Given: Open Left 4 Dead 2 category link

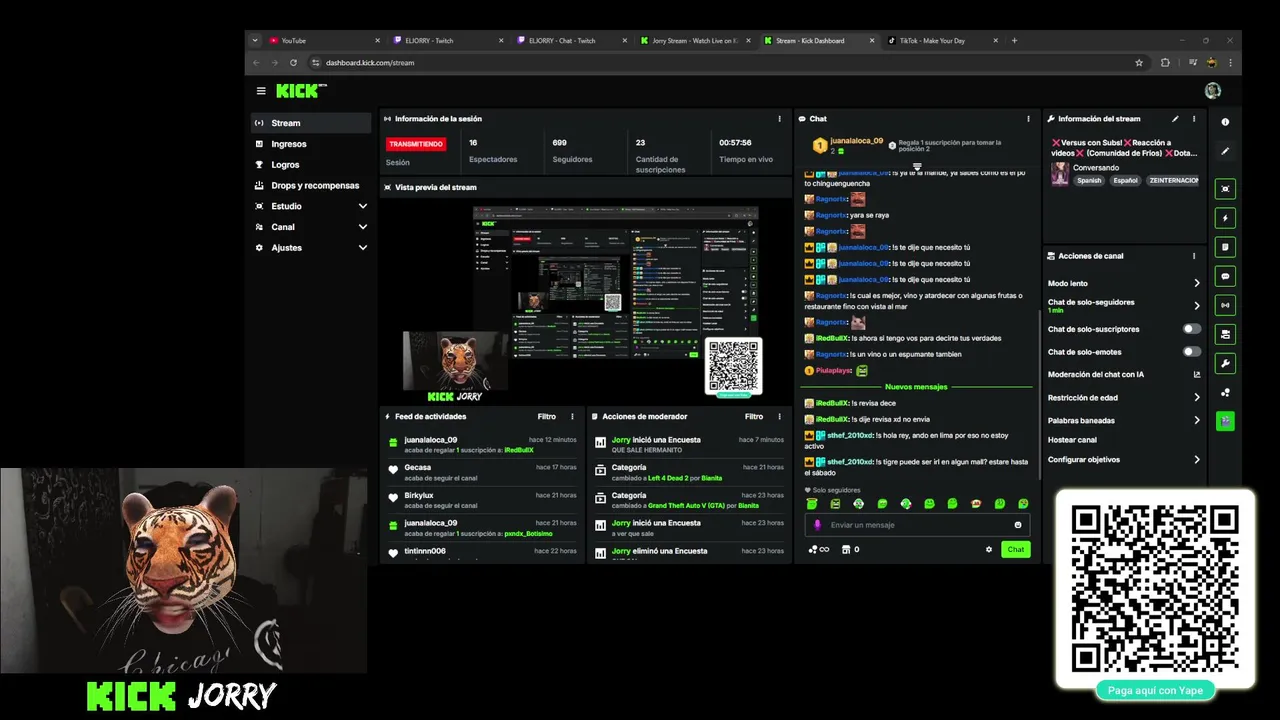Looking at the screenshot, I should [x=666, y=478].
